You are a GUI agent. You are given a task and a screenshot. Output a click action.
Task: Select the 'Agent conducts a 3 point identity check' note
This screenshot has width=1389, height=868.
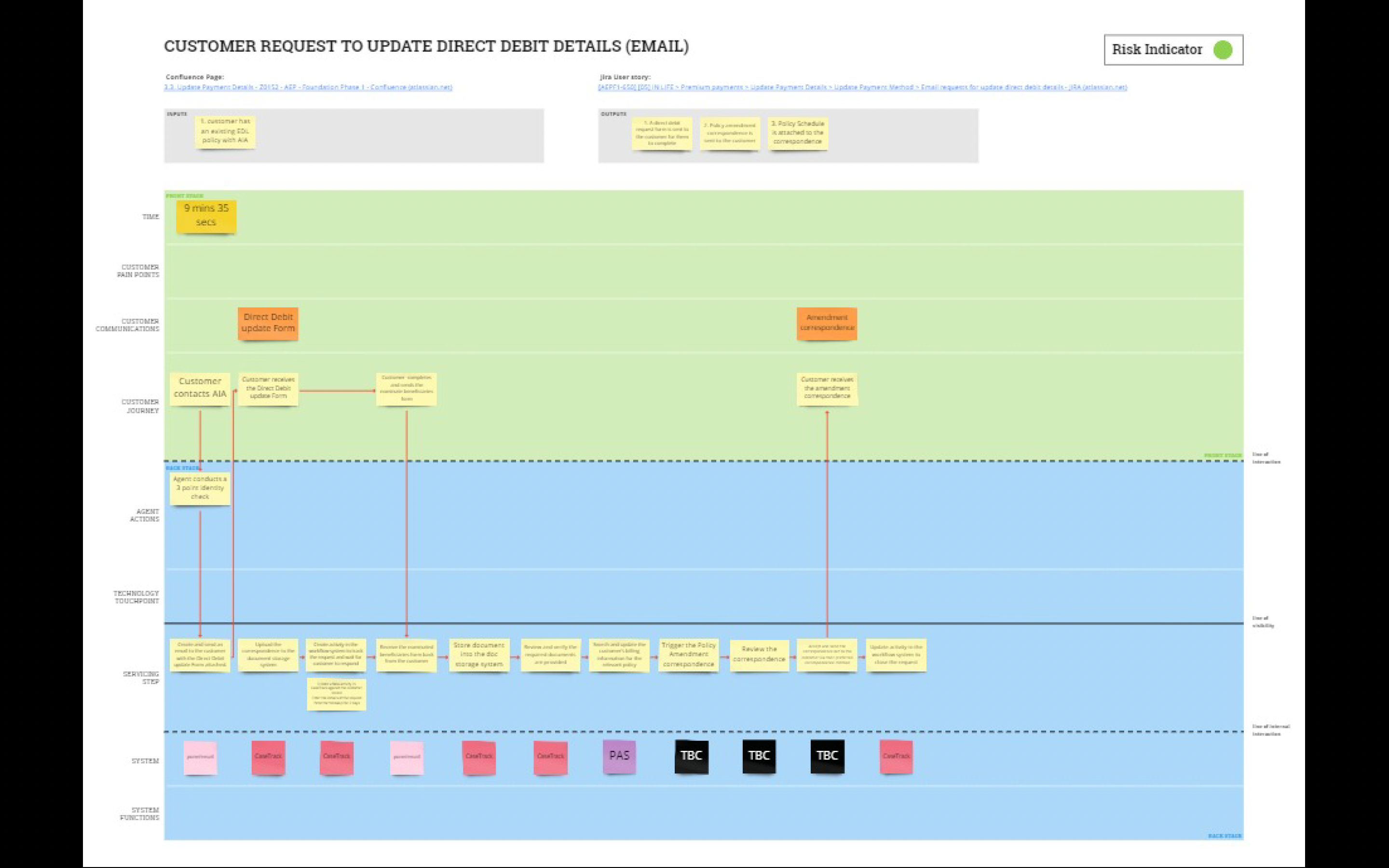point(200,488)
